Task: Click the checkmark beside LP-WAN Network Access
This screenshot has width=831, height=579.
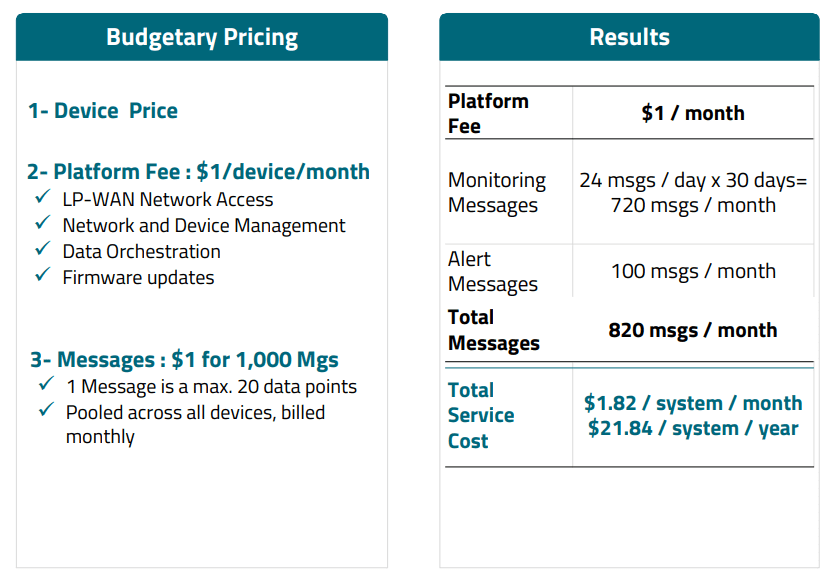Action: coord(42,197)
